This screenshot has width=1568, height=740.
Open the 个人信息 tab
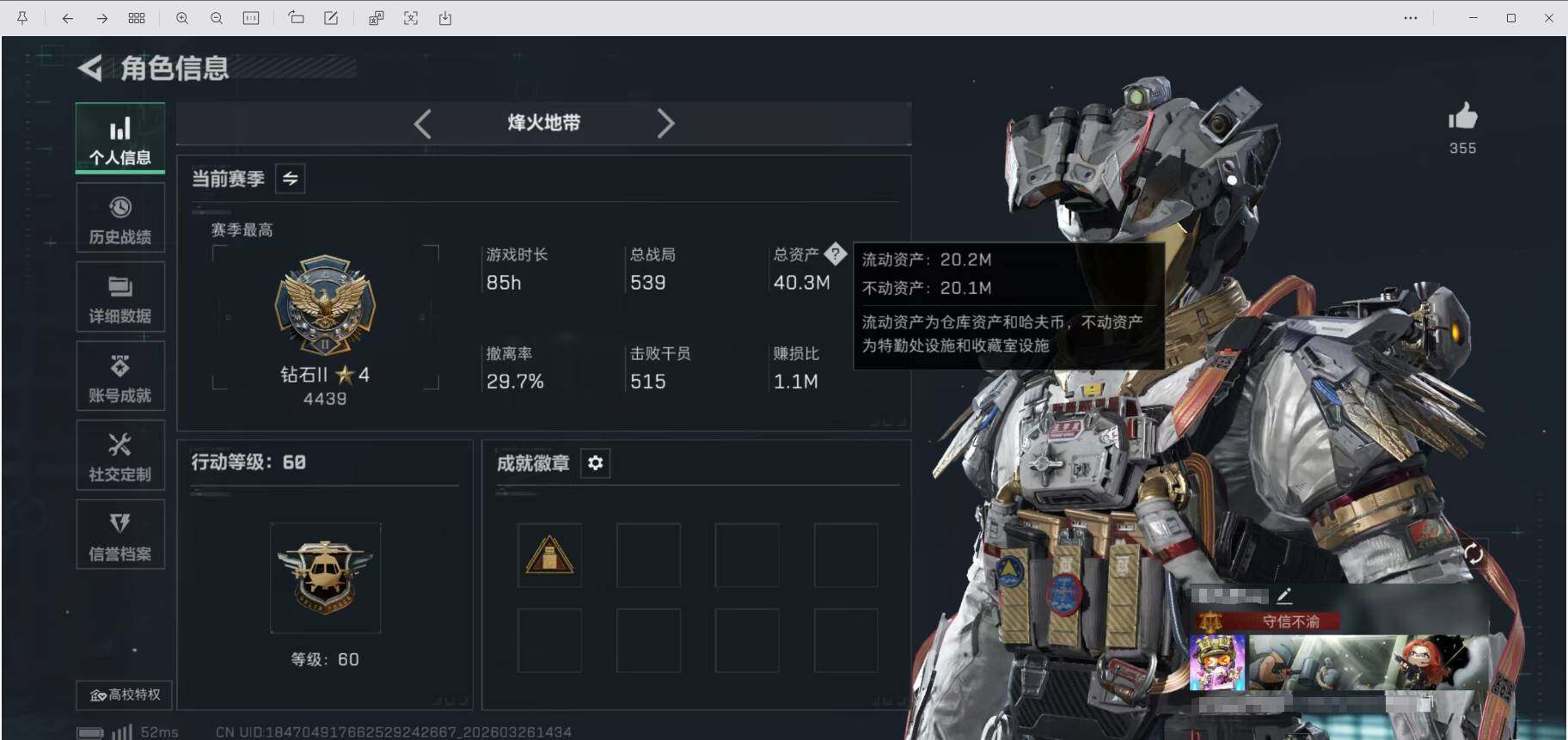click(120, 139)
